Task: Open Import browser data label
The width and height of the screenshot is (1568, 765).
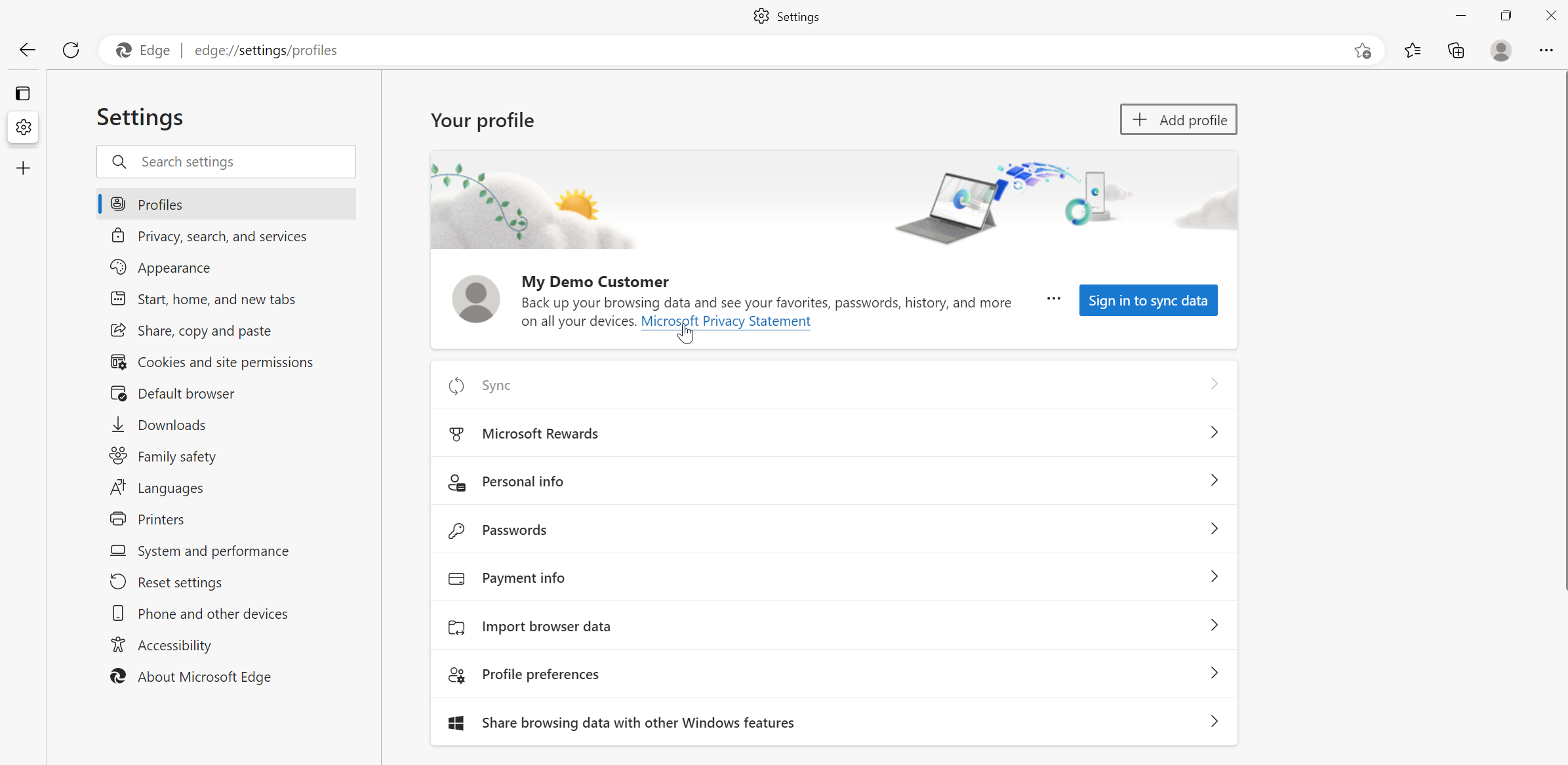Action: pos(546,627)
